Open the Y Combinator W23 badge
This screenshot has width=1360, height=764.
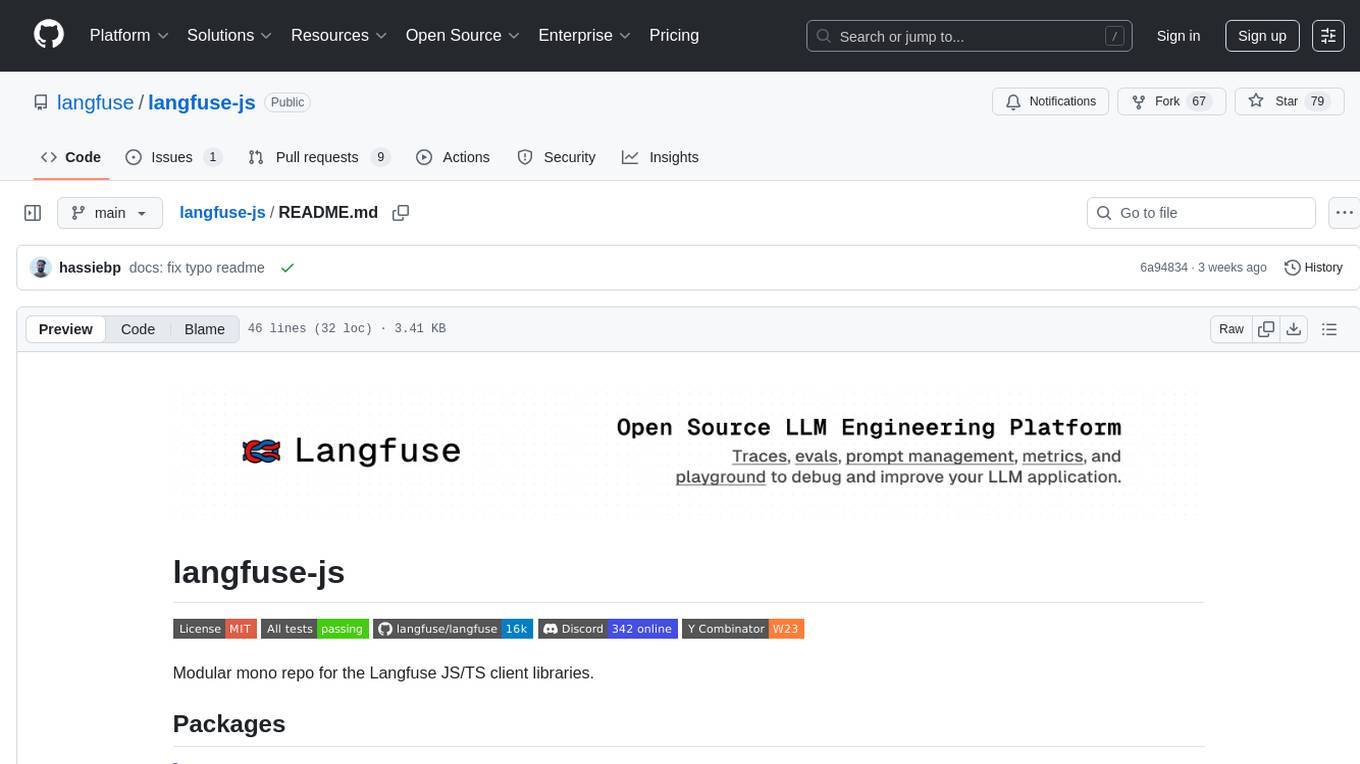(x=743, y=629)
